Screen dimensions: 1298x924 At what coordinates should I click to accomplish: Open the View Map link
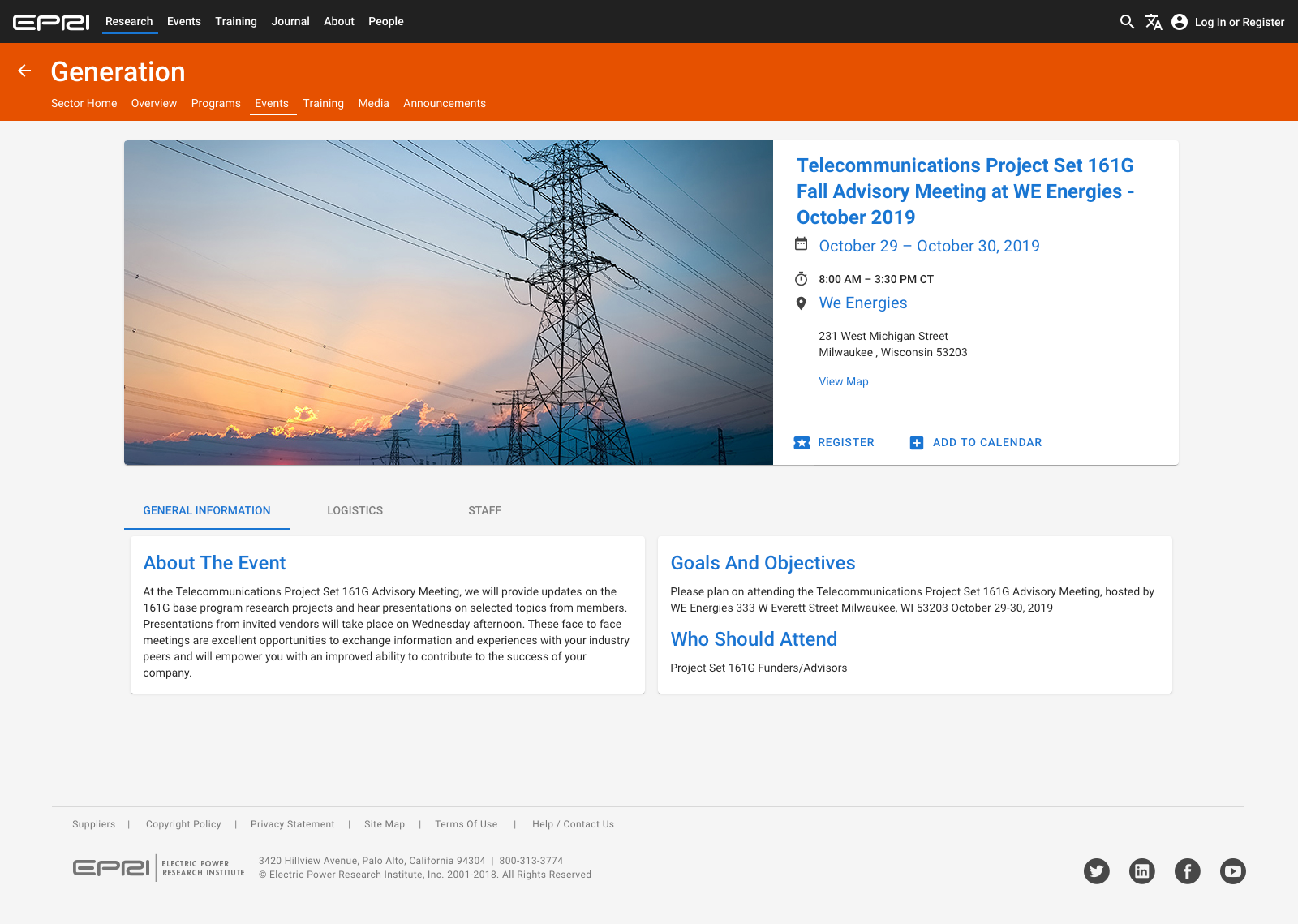844,382
